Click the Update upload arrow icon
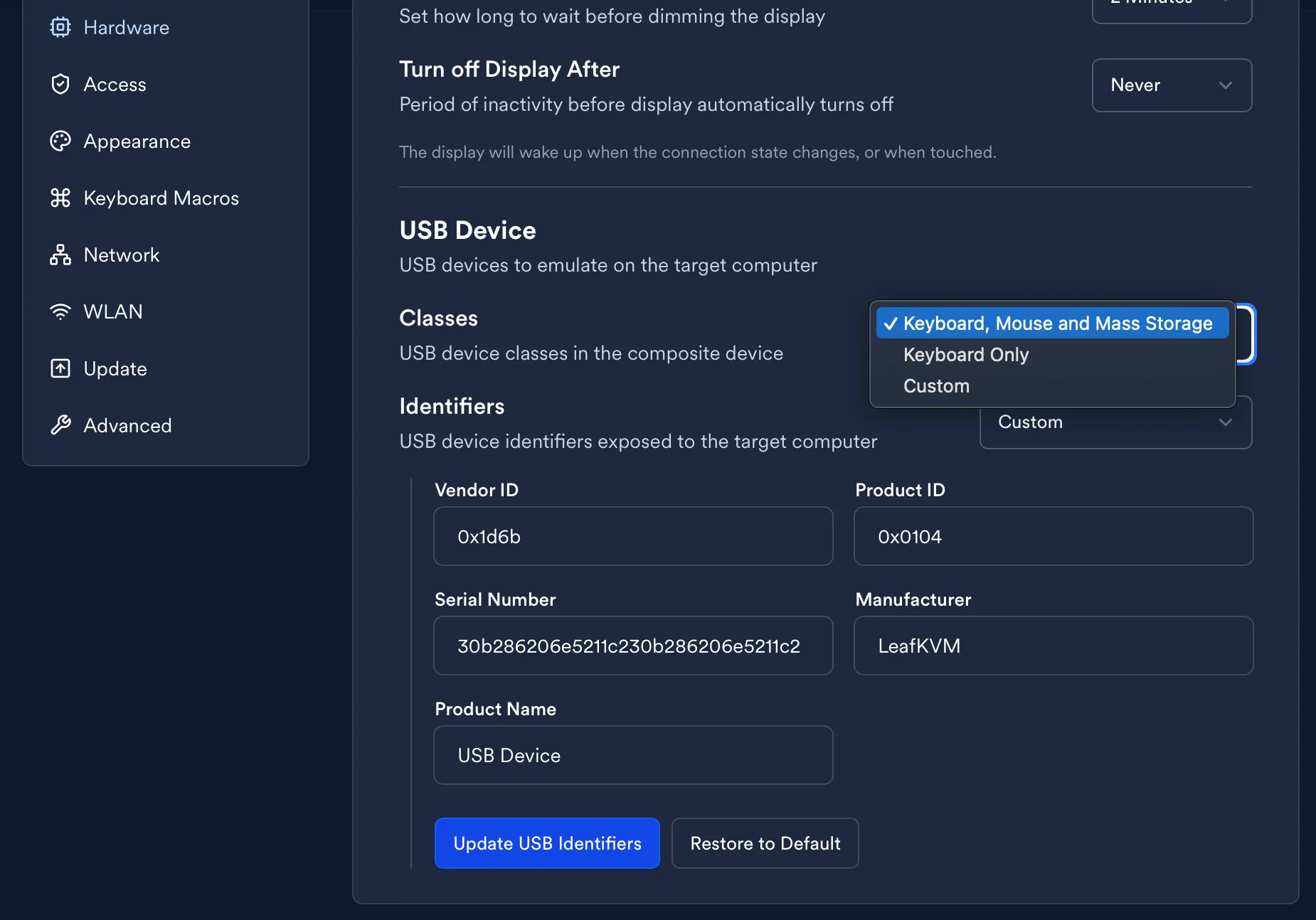The height and width of the screenshot is (920, 1316). click(x=60, y=368)
